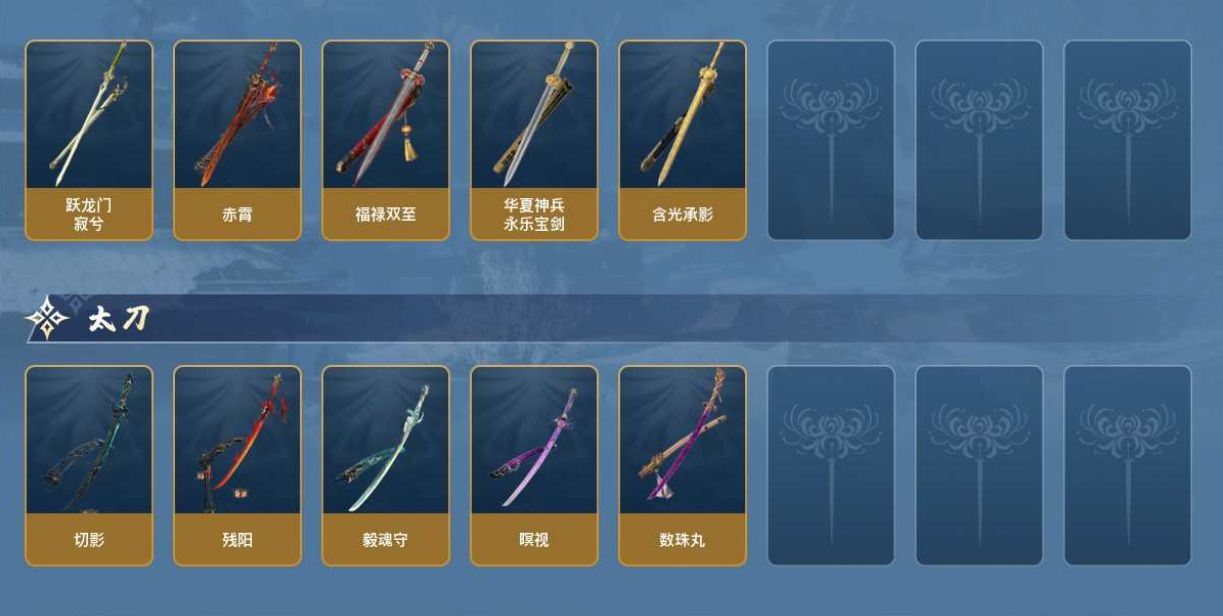Choose the 数珠丸 katana card

coord(683,465)
